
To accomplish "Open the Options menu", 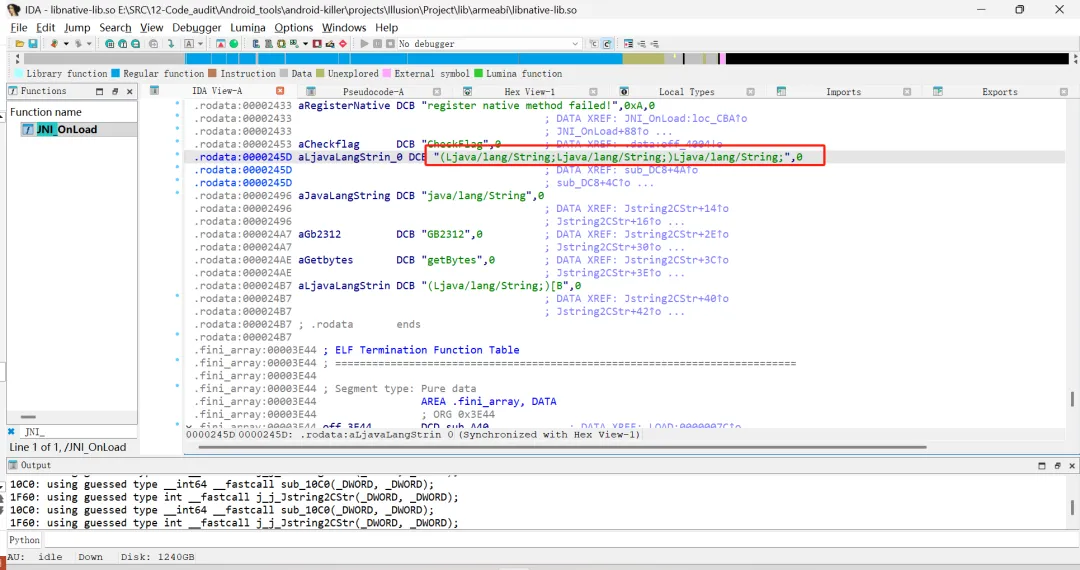I will click(x=293, y=28).
